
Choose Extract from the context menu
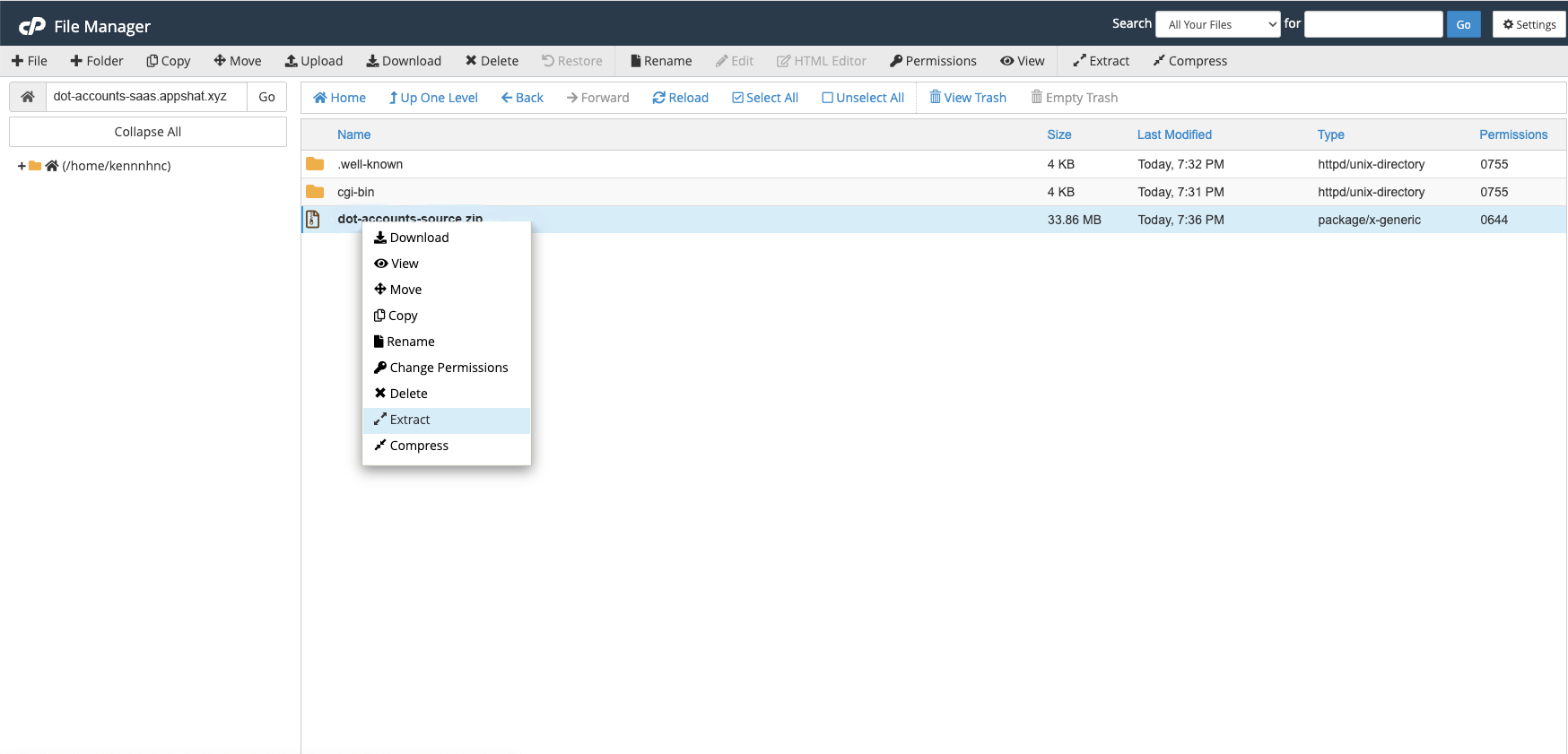(410, 420)
